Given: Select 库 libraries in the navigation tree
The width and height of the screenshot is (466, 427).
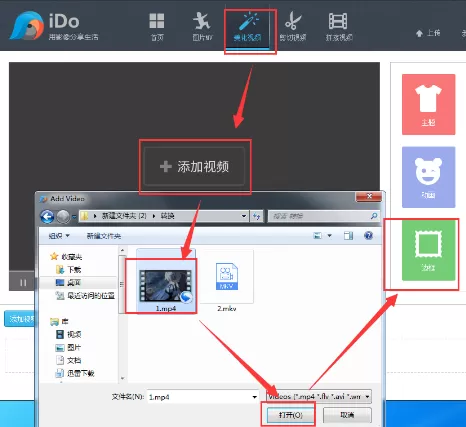Looking at the screenshot, I should pos(59,322).
